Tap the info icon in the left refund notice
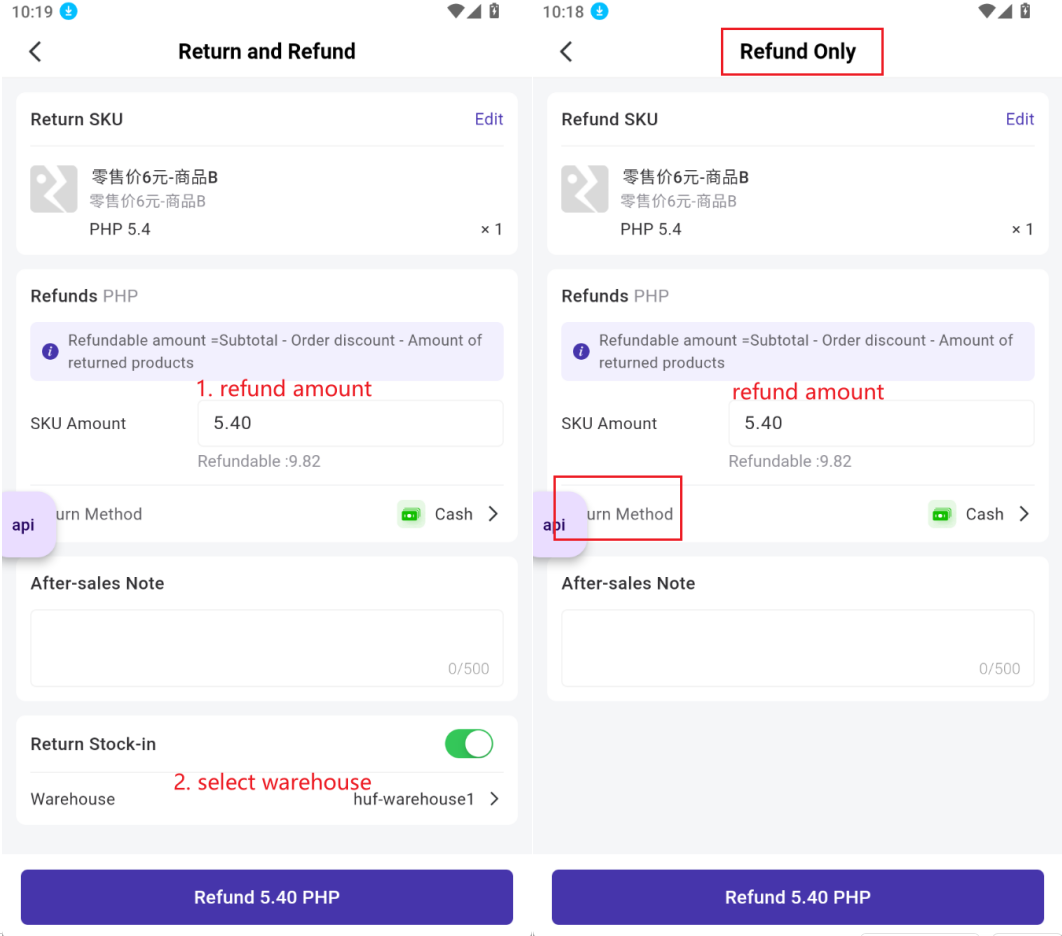Image resolution: width=1062 pixels, height=936 pixels. click(50, 352)
